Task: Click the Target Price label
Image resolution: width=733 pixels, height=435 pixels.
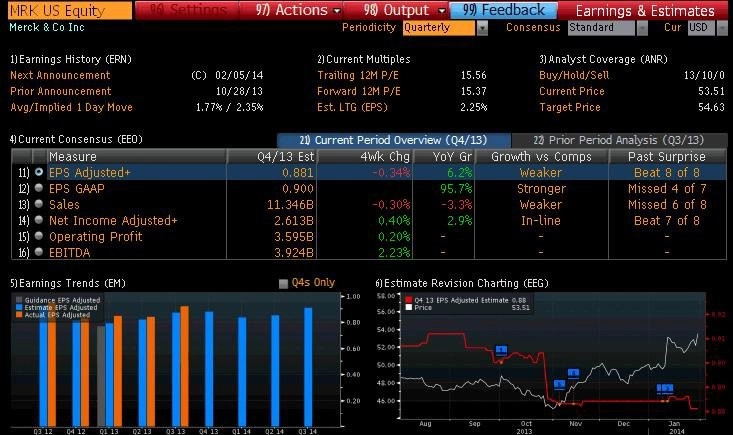Action: (570, 107)
